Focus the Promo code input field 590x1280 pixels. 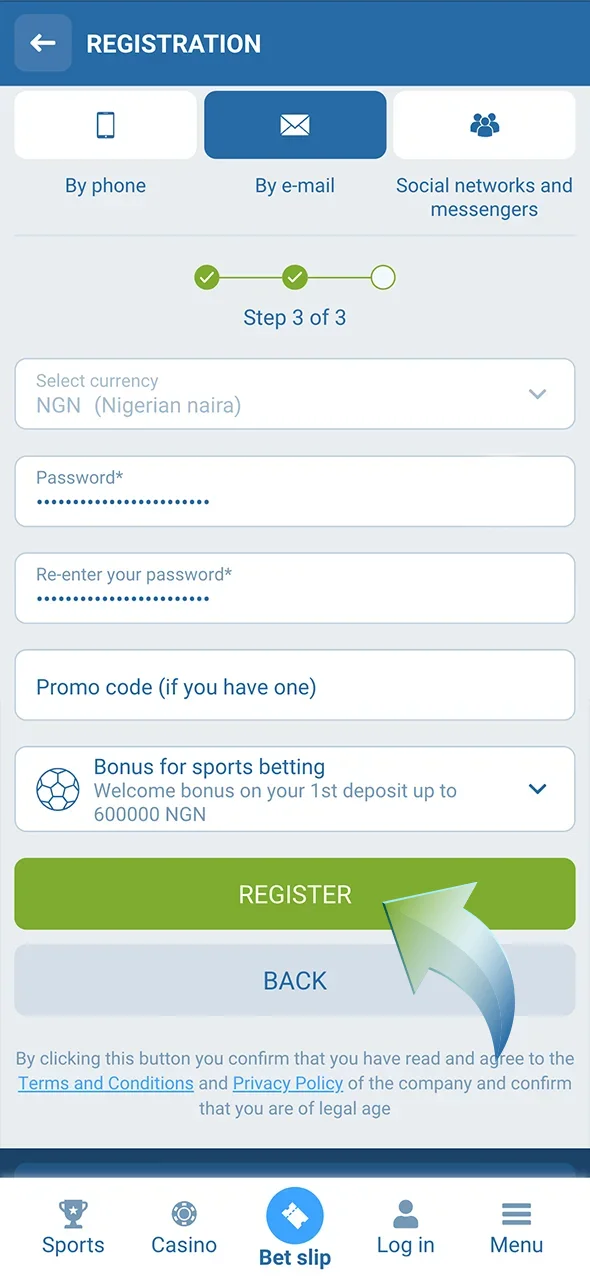(295, 686)
